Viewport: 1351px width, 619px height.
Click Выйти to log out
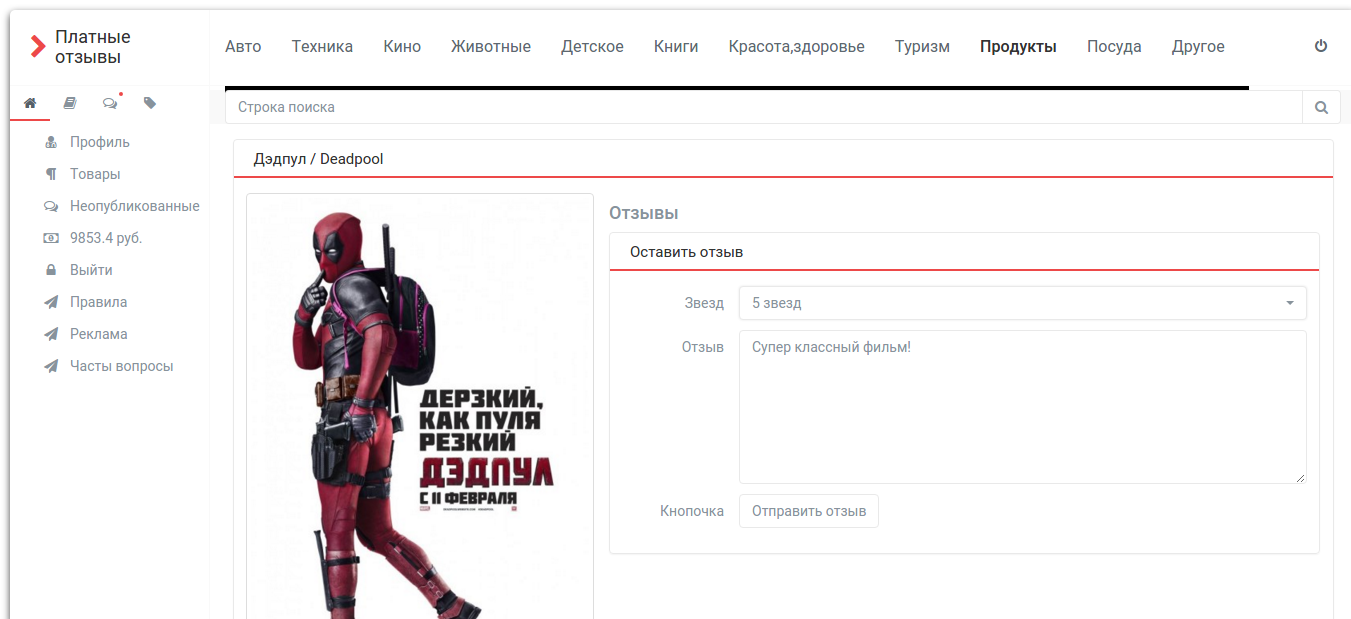point(91,270)
